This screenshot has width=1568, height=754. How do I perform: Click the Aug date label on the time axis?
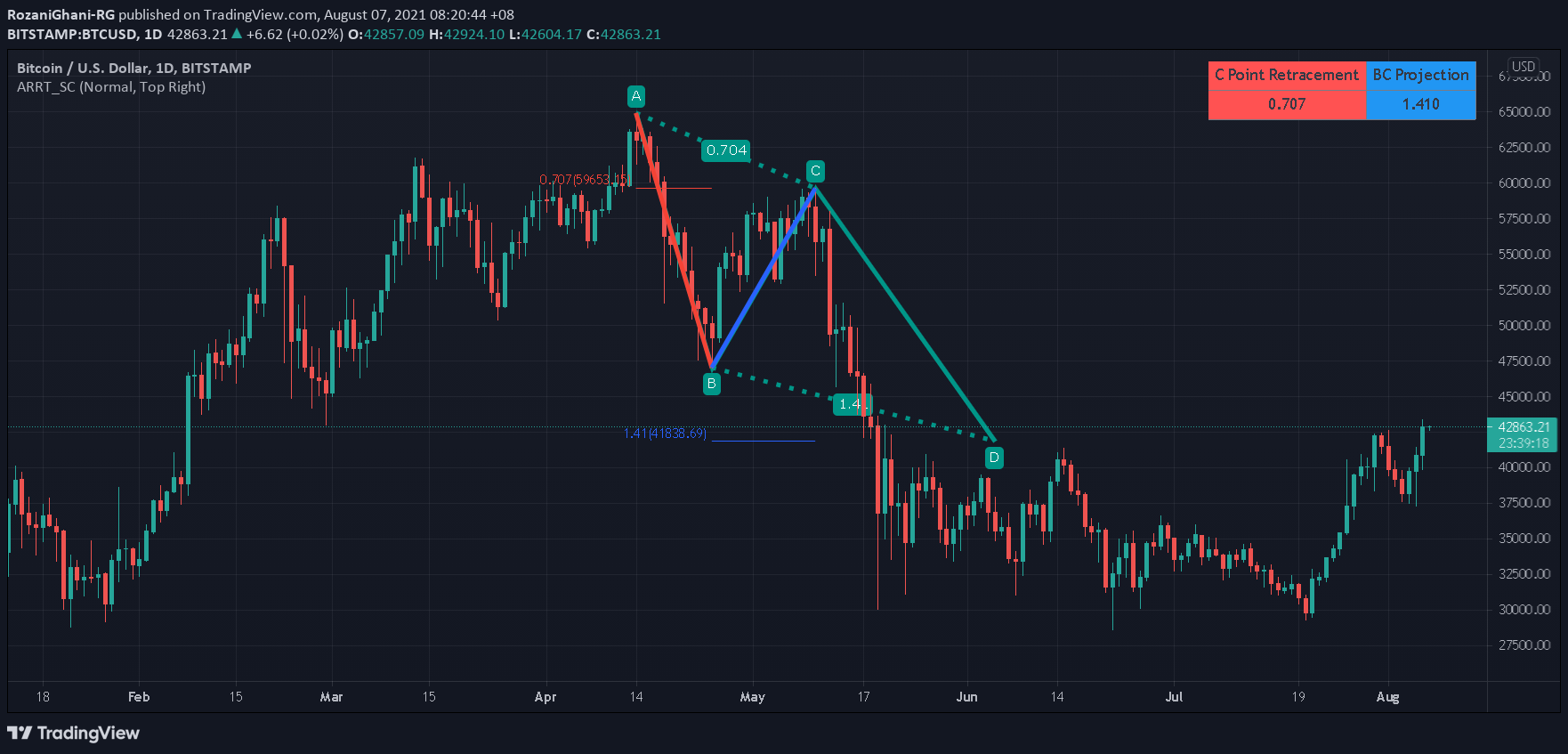click(1387, 697)
